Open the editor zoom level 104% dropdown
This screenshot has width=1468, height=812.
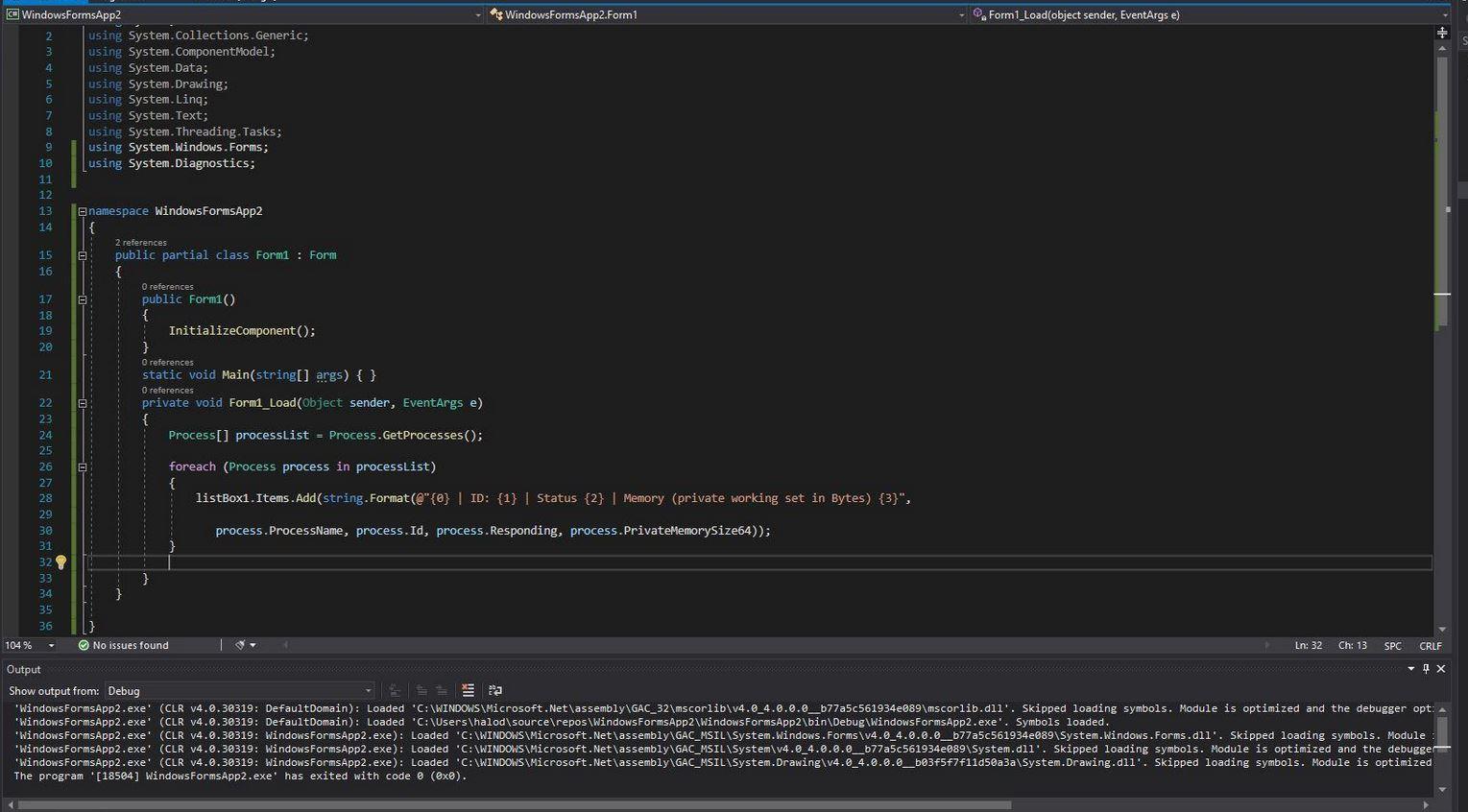pos(51,645)
